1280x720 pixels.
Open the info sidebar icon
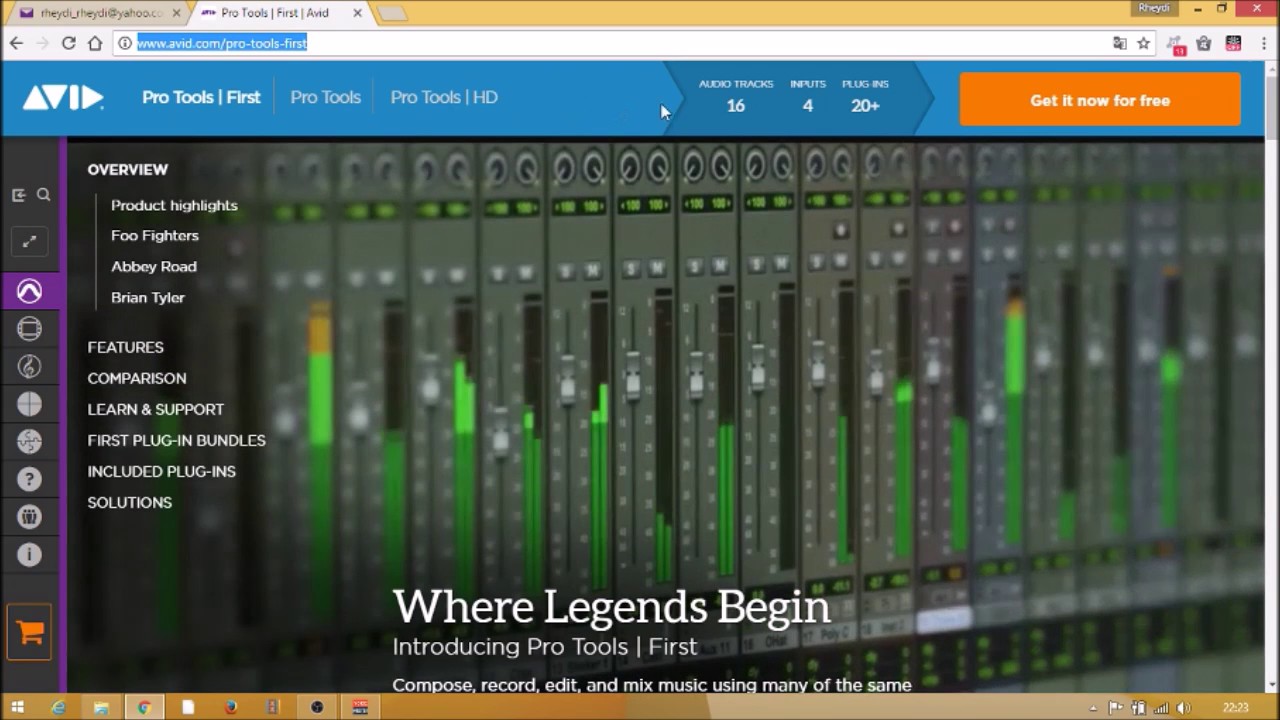pyautogui.click(x=29, y=554)
